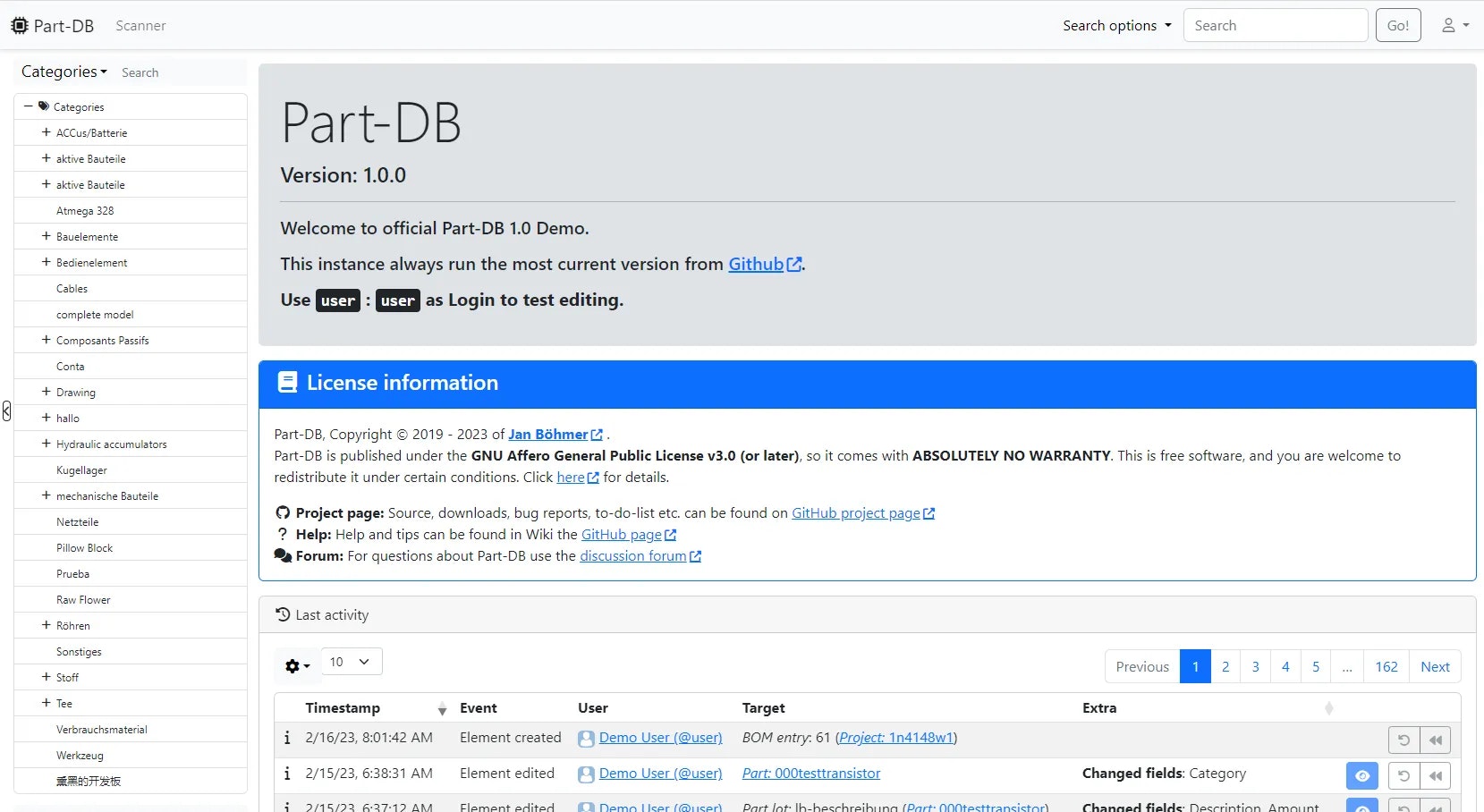Undo the Category change for 000testtransistor

click(1403, 775)
